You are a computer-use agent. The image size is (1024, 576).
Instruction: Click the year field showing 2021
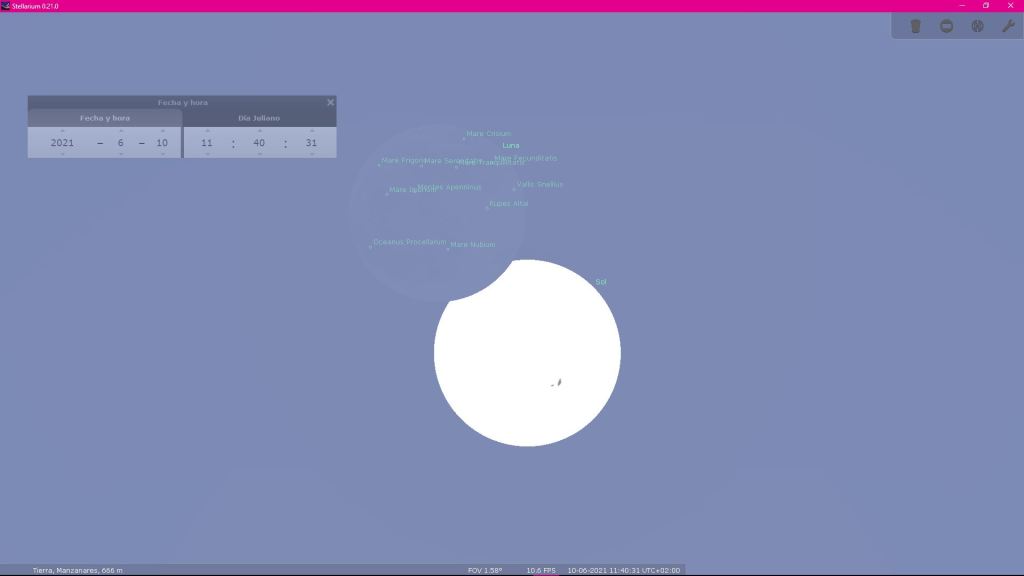pos(62,143)
